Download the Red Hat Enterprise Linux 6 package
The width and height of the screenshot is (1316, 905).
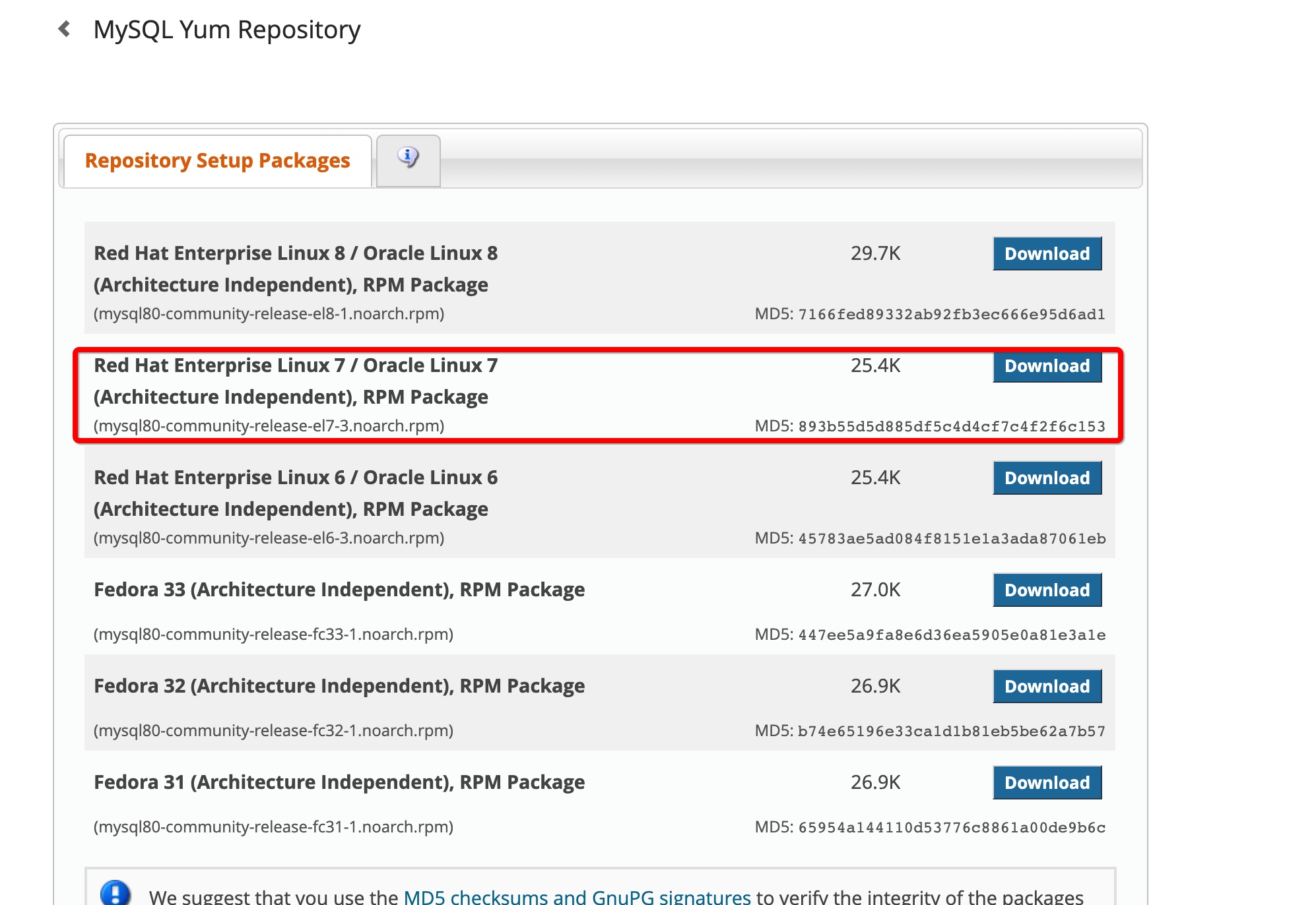point(1047,478)
